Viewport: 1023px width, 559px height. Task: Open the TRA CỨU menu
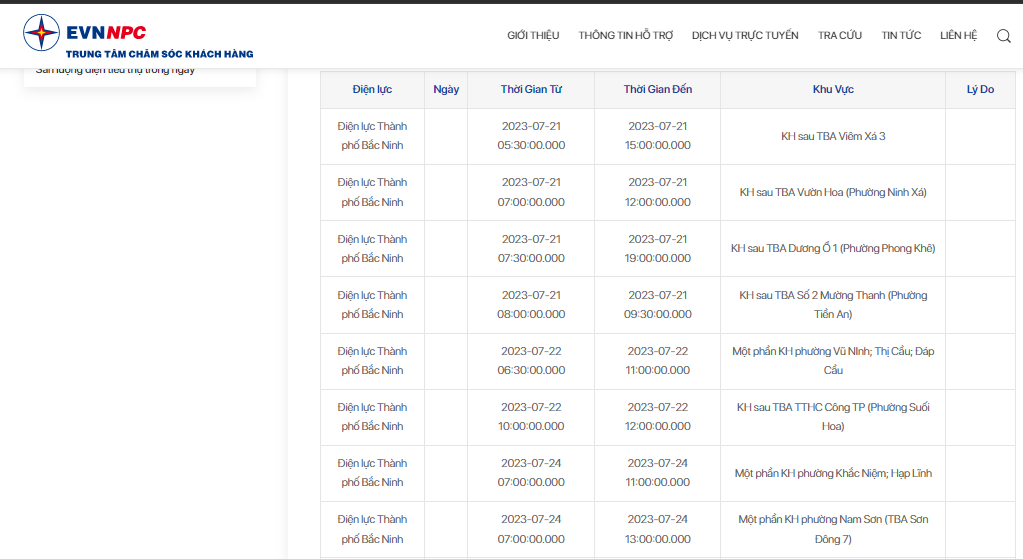point(840,35)
